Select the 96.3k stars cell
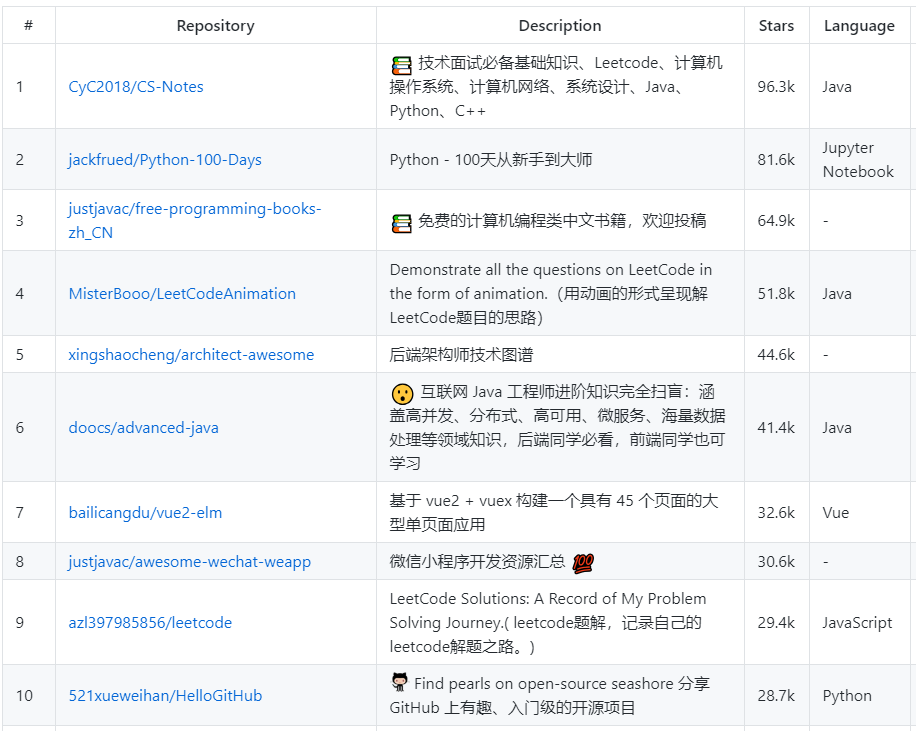This screenshot has width=916, height=731. click(x=776, y=86)
